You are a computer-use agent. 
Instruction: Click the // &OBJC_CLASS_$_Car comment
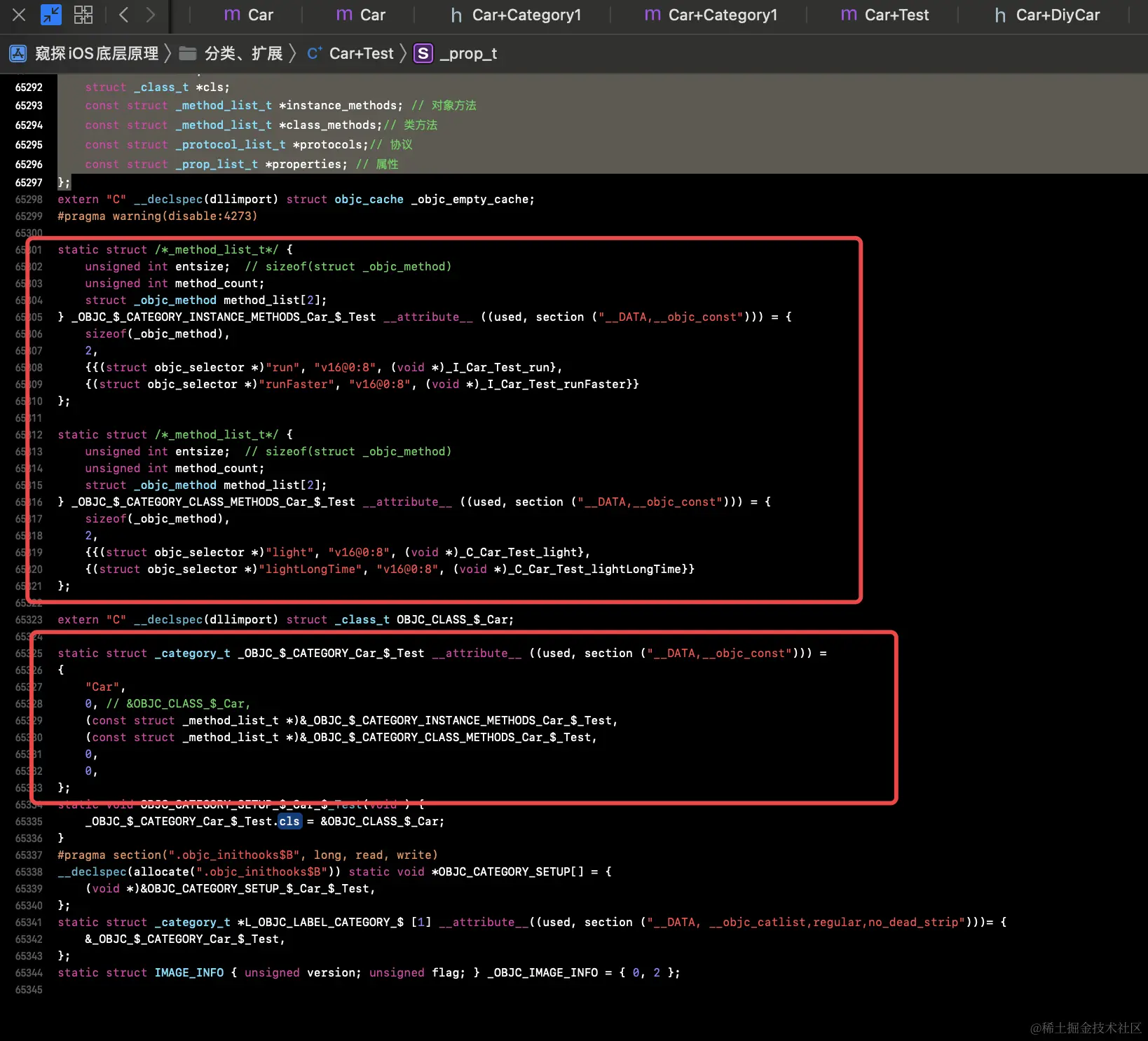pos(178,704)
